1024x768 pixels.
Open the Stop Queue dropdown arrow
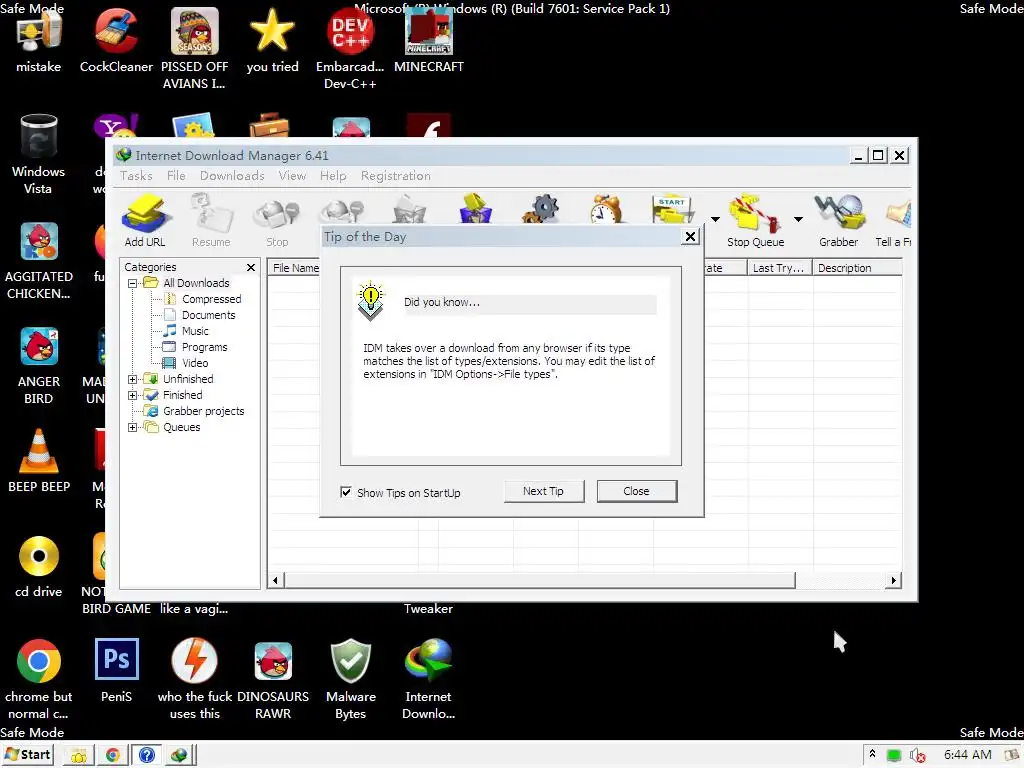click(x=798, y=219)
